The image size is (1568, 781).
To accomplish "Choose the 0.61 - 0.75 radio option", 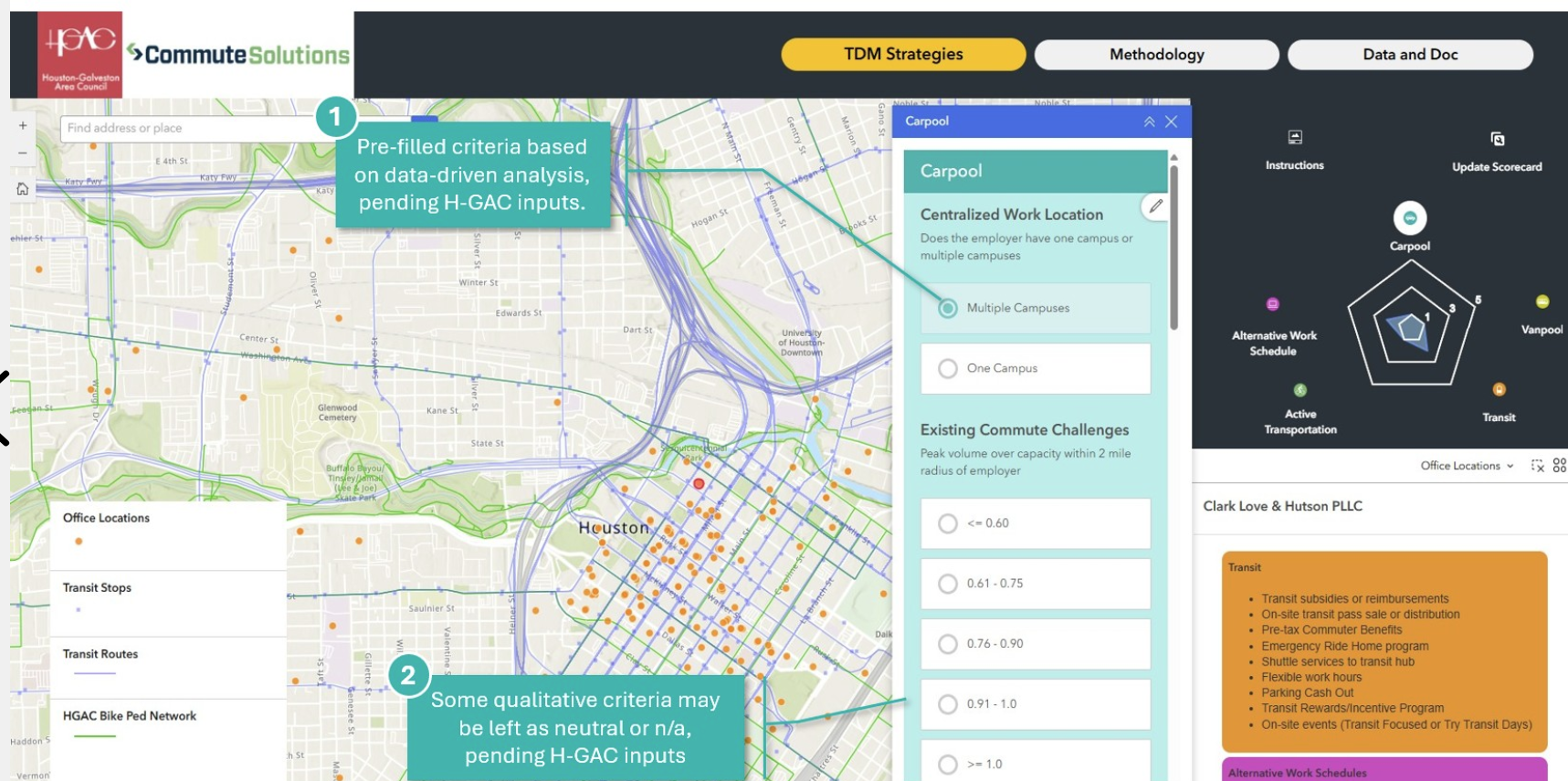I will click(x=948, y=584).
